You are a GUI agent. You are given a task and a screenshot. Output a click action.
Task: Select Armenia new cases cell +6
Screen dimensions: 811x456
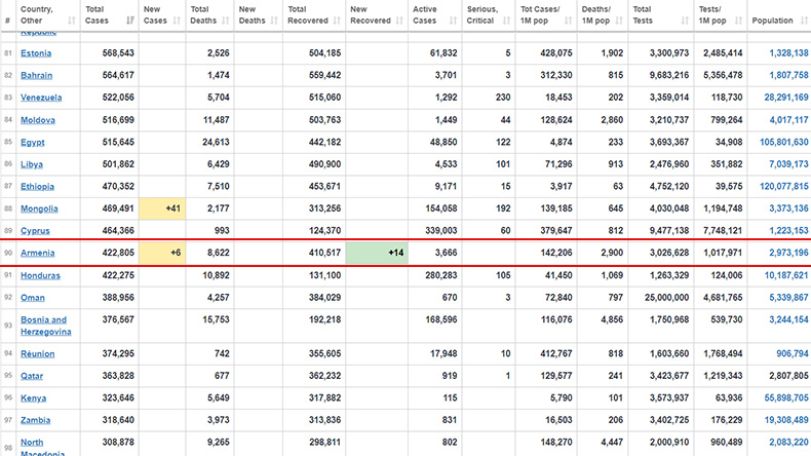162,253
